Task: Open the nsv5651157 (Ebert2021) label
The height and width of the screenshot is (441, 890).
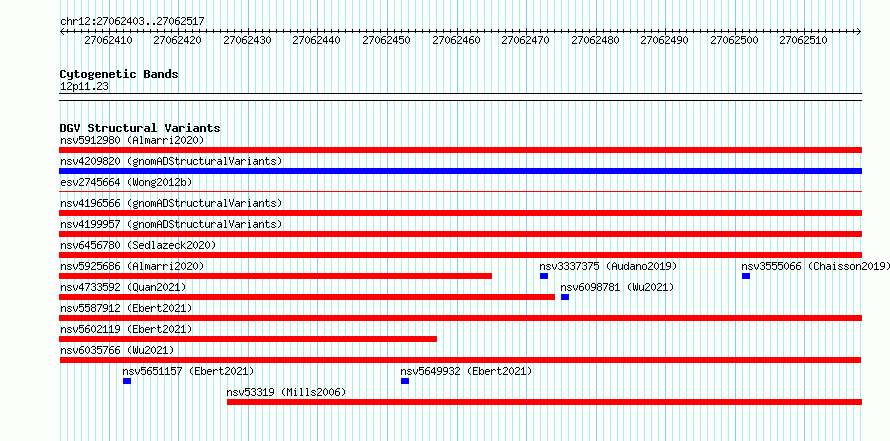Action: pyautogui.click(x=188, y=371)
